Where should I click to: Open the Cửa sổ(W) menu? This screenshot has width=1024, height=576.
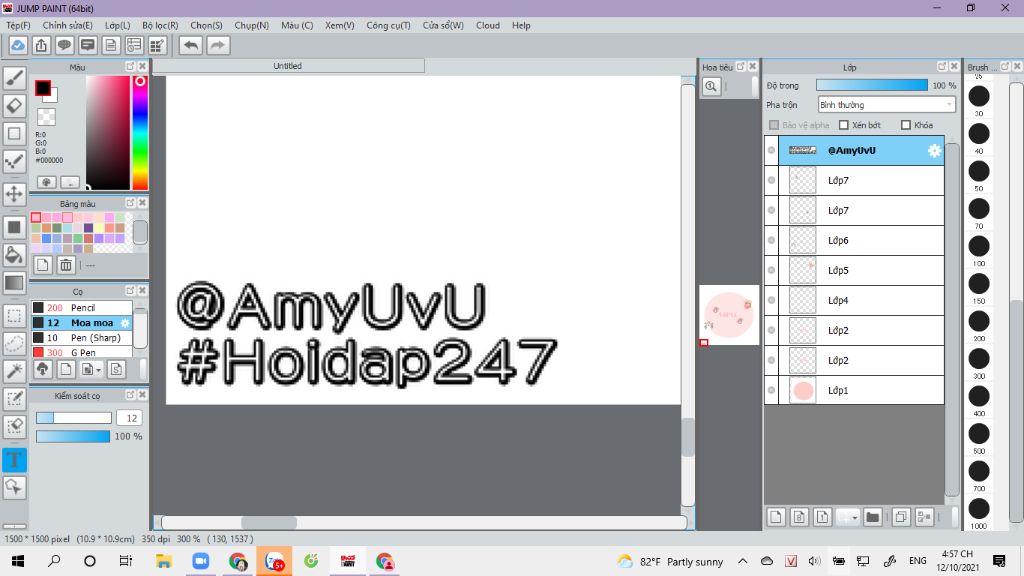pyautogui.click(x=443, y=25)
